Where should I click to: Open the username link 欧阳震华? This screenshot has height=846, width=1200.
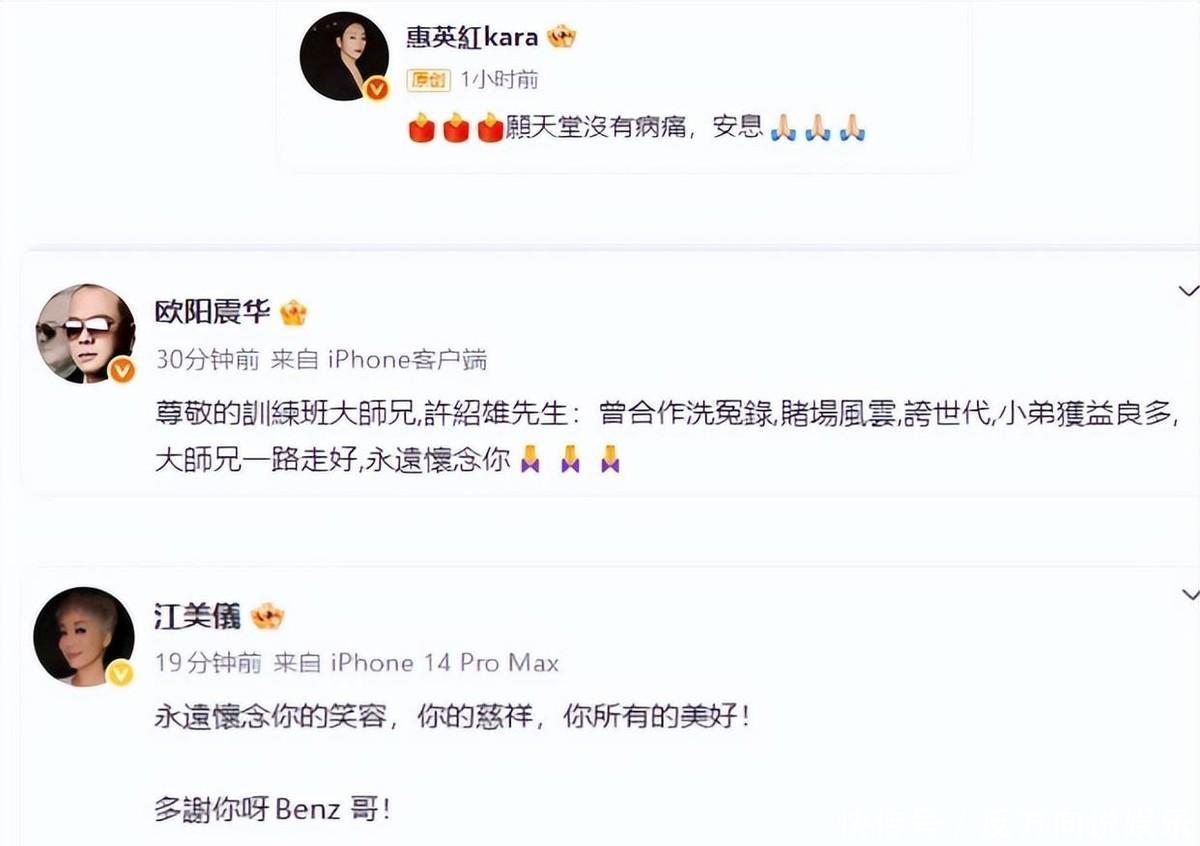point(212,312)
